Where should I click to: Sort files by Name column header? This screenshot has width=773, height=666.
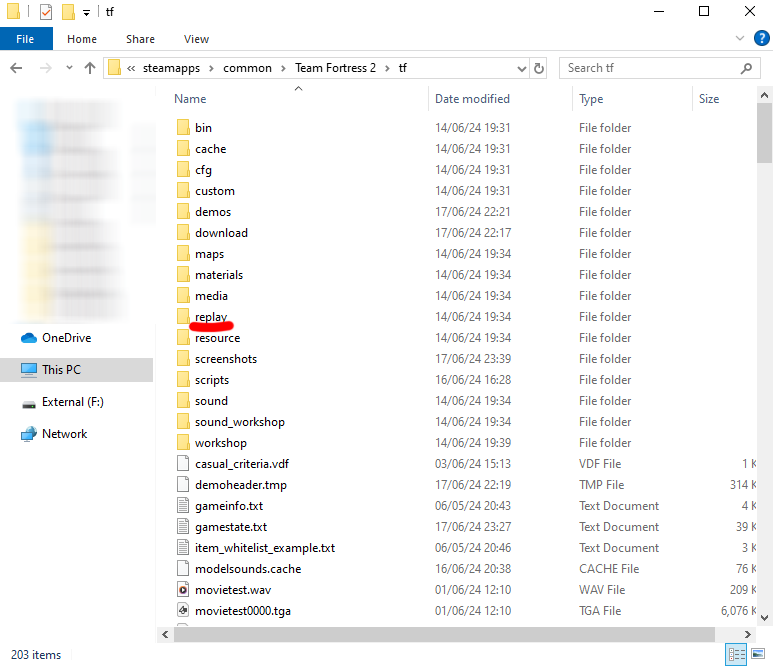pos(190,99)
